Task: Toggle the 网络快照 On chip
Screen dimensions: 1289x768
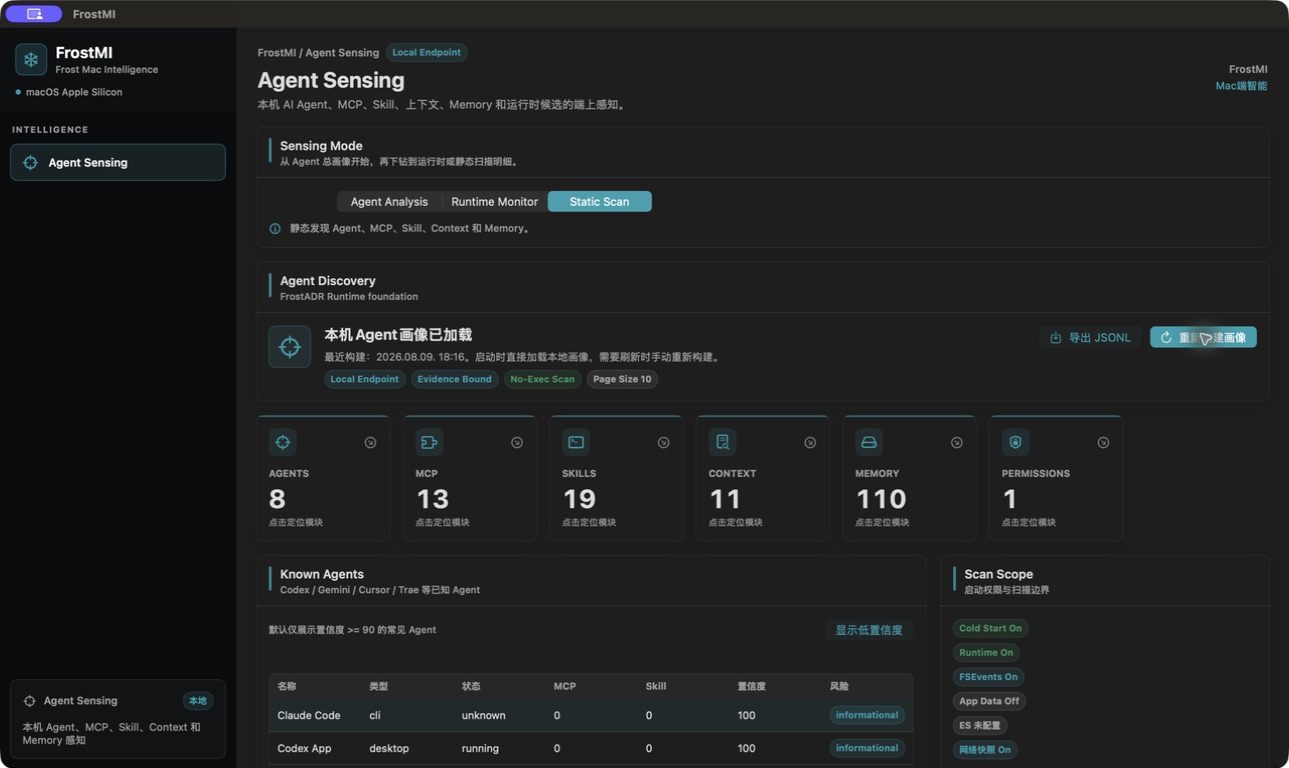Action: coord(985,749)
